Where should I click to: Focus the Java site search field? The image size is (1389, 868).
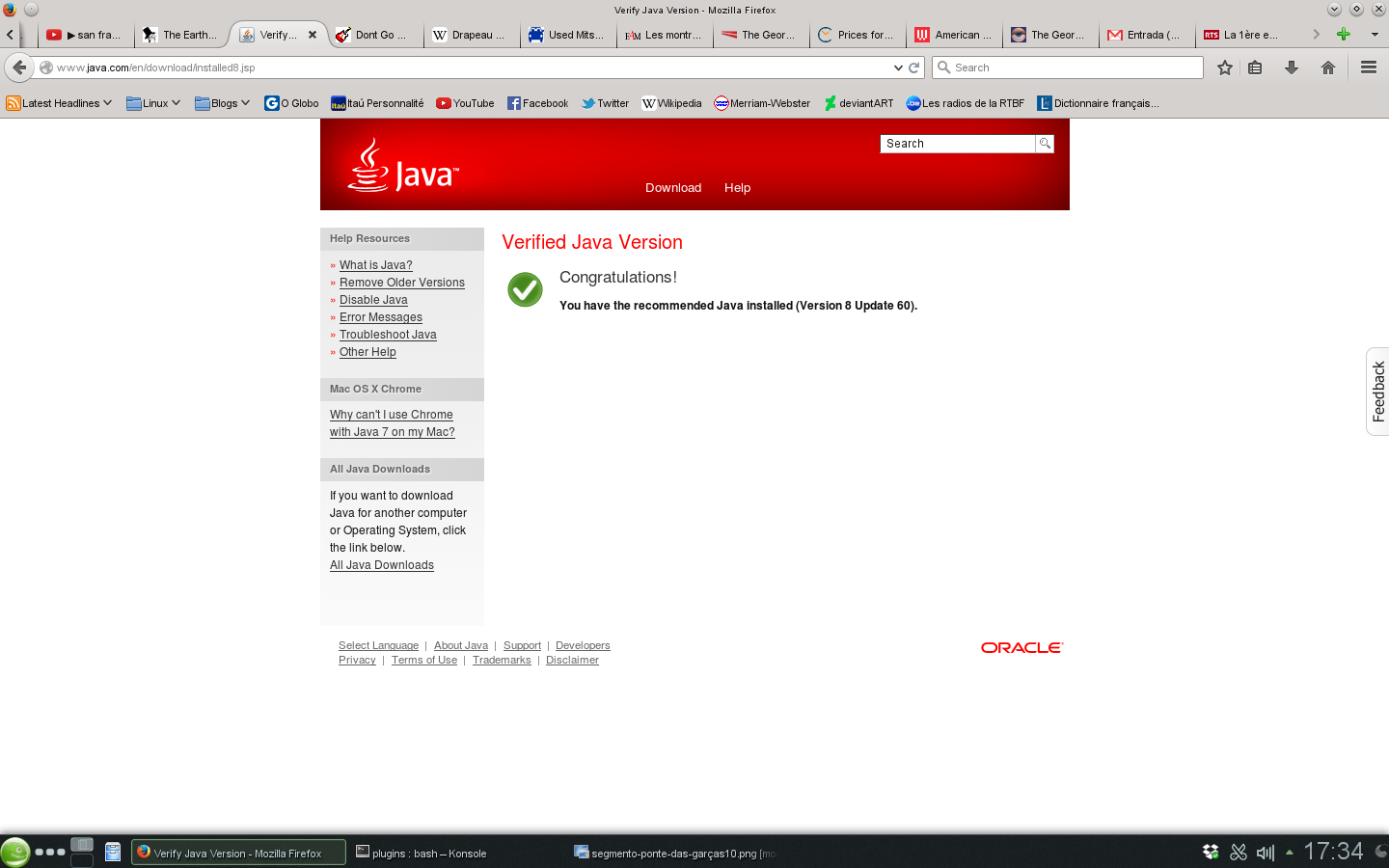[x=958, y=144]
